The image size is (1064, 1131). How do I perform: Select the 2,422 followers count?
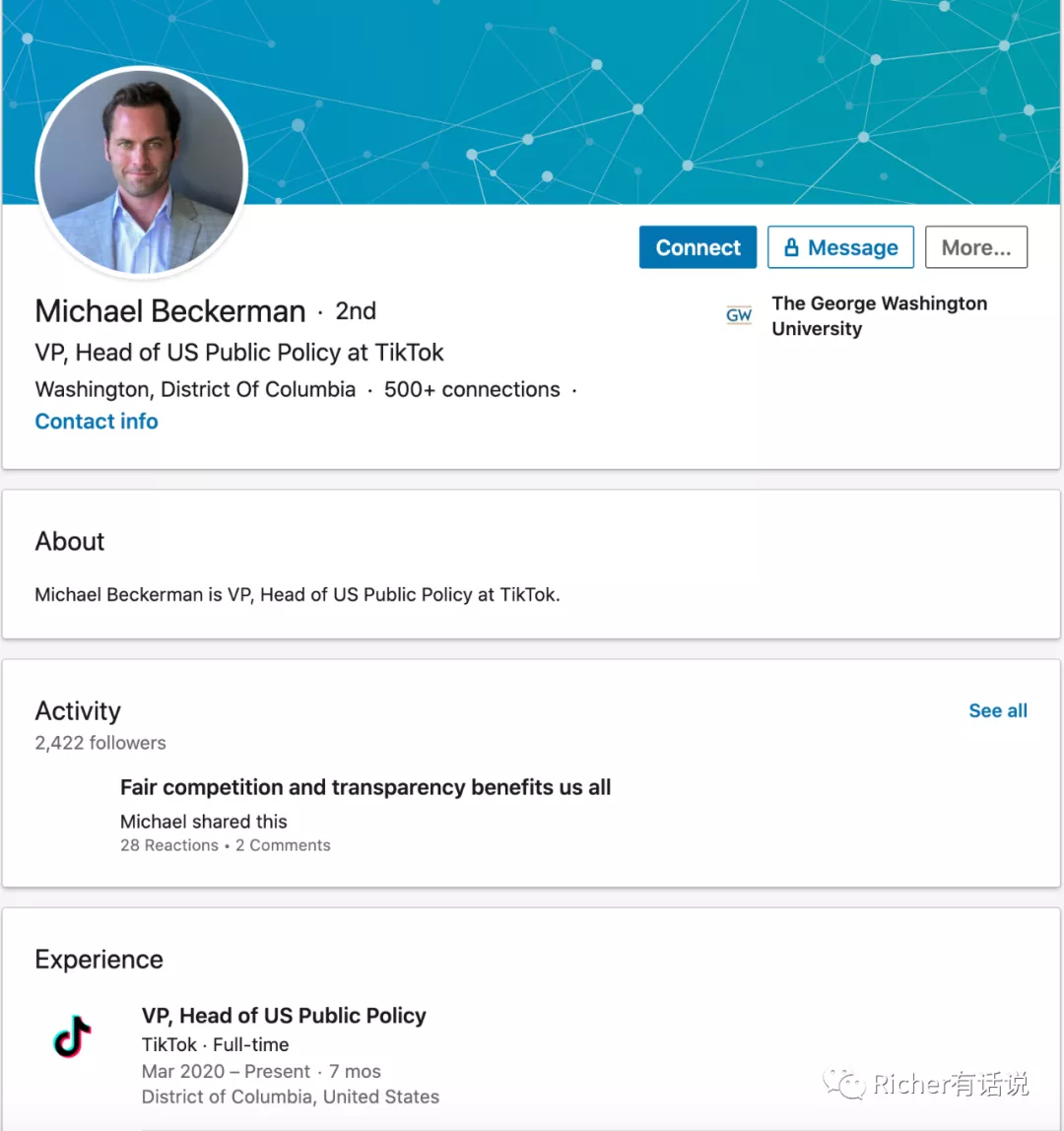tap(100, 743)
